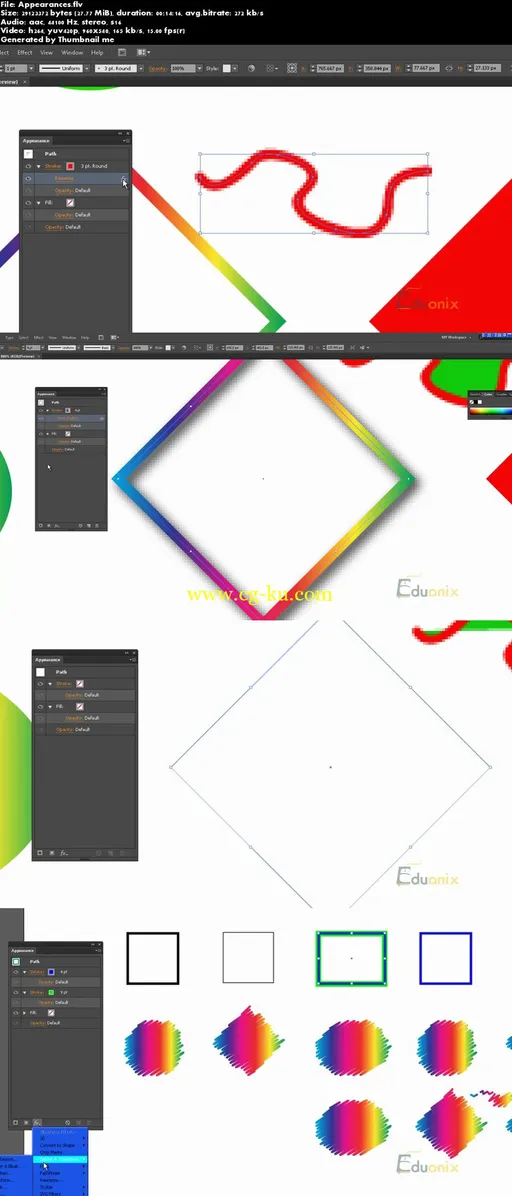Open the View menu in top frame

(x=47, y=53)
